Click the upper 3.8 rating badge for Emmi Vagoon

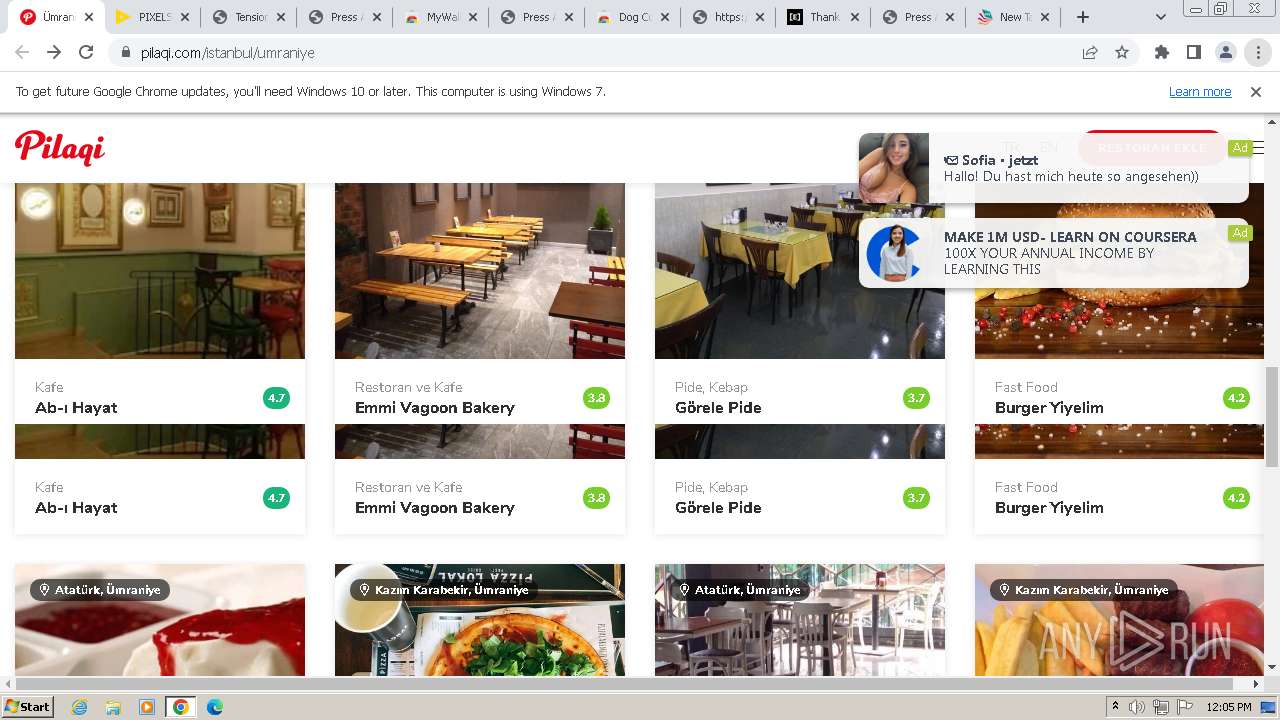tap(596, 398)
